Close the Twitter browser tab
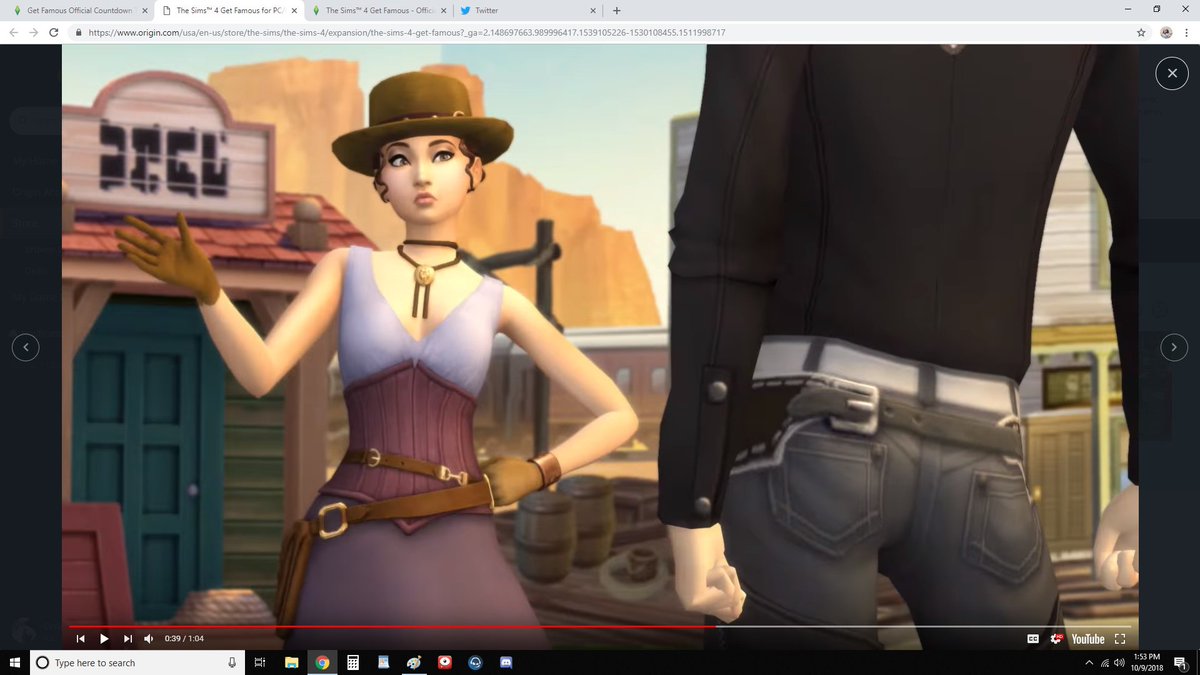Viewport: 1200px width, 675px height. (593, 10)
